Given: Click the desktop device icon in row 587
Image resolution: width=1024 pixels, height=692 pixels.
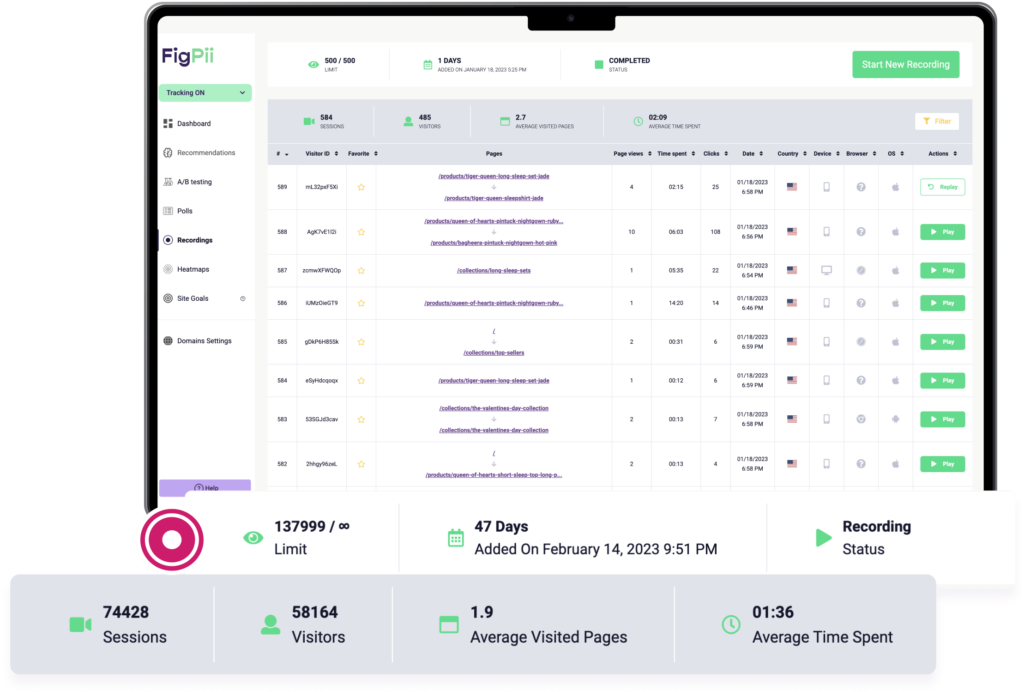Looking at the screenshot, I should [x=826, y=270].
